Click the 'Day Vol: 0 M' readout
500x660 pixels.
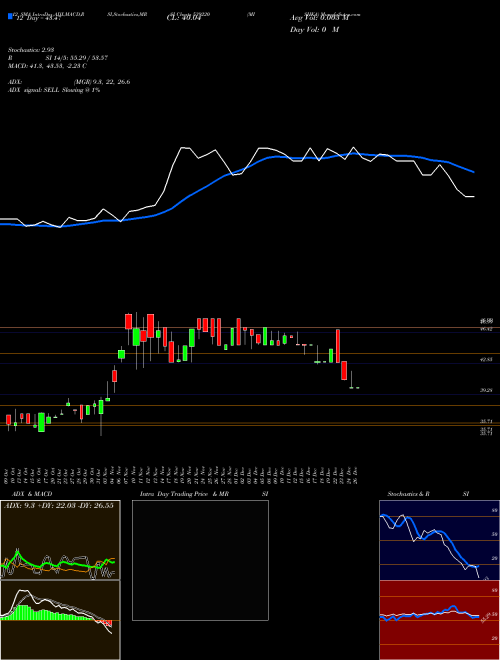[314, 30]
